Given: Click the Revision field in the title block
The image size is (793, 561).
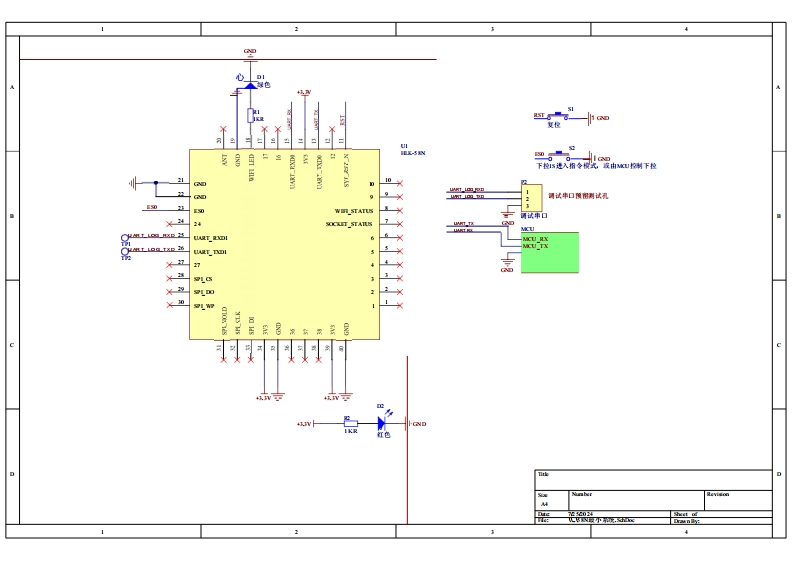Looking at the screenshot, I should point(738,500).
